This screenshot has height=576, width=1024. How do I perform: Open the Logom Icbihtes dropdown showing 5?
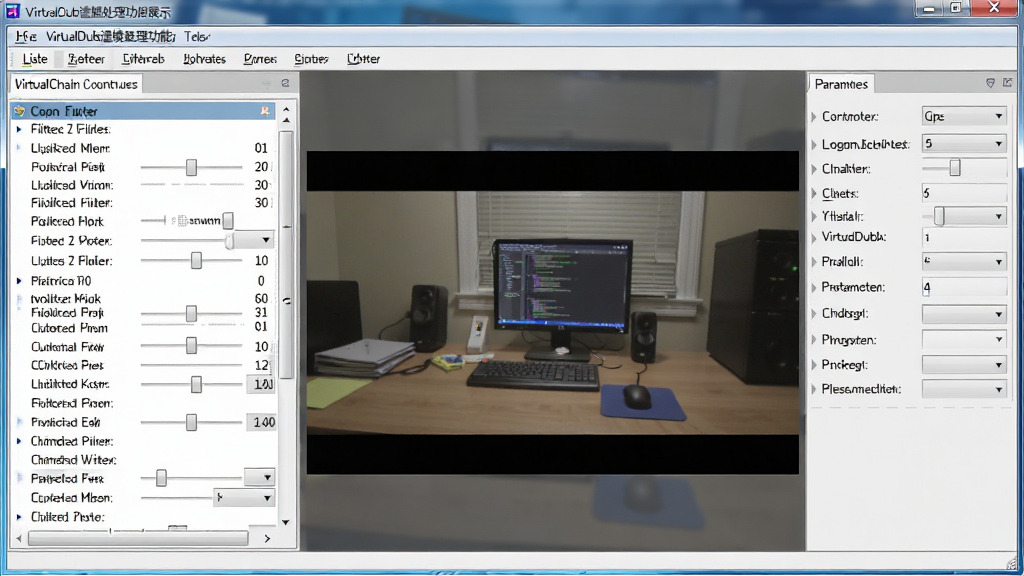(964, 144)
